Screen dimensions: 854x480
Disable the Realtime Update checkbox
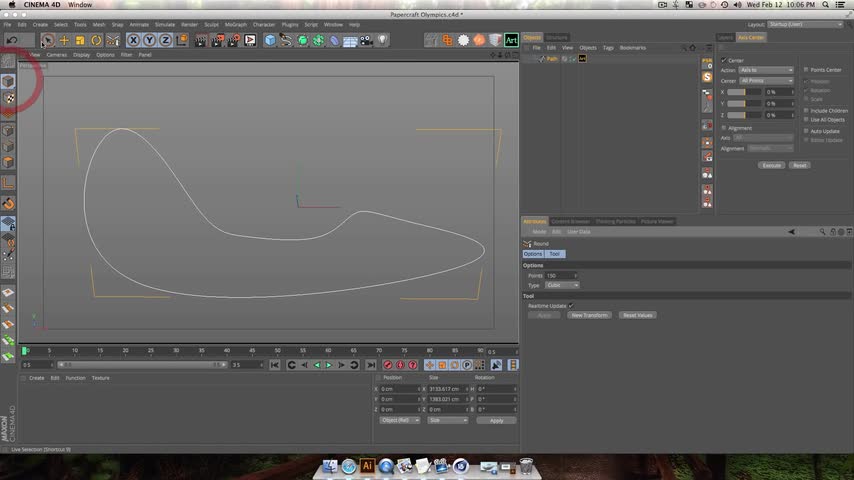571,305
